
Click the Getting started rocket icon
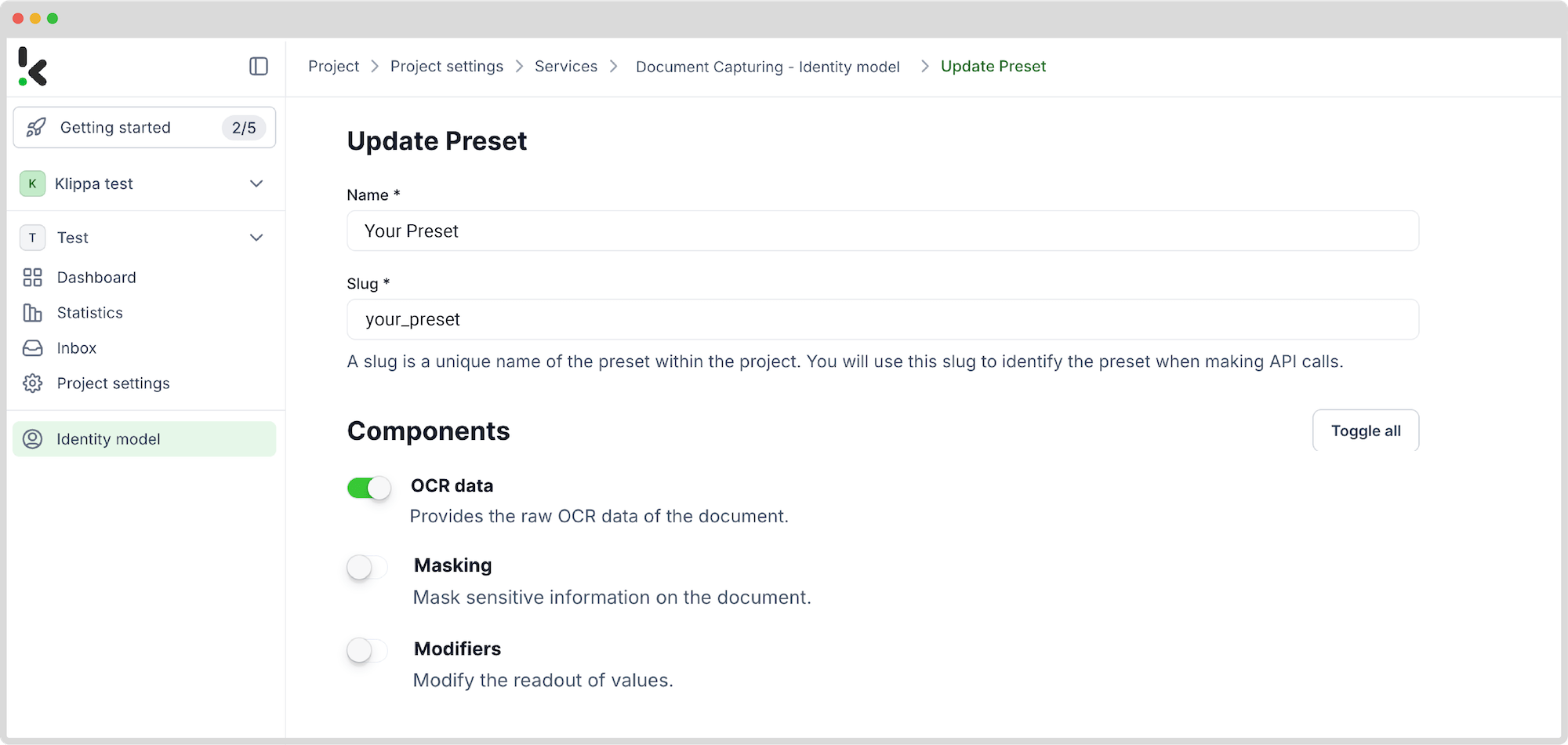tap(36, 128)
